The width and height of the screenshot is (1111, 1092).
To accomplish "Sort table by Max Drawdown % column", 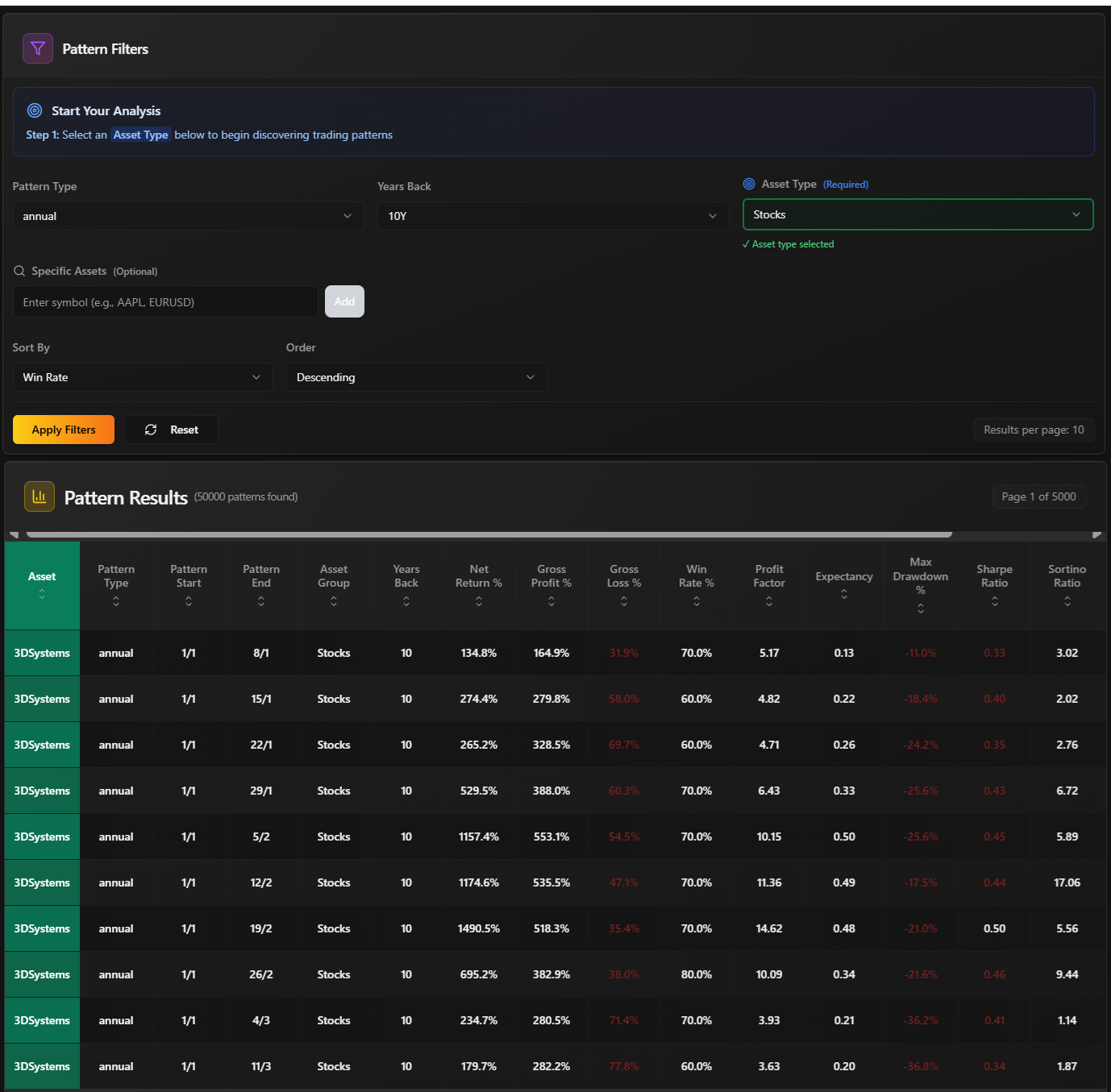I will 921,608.
